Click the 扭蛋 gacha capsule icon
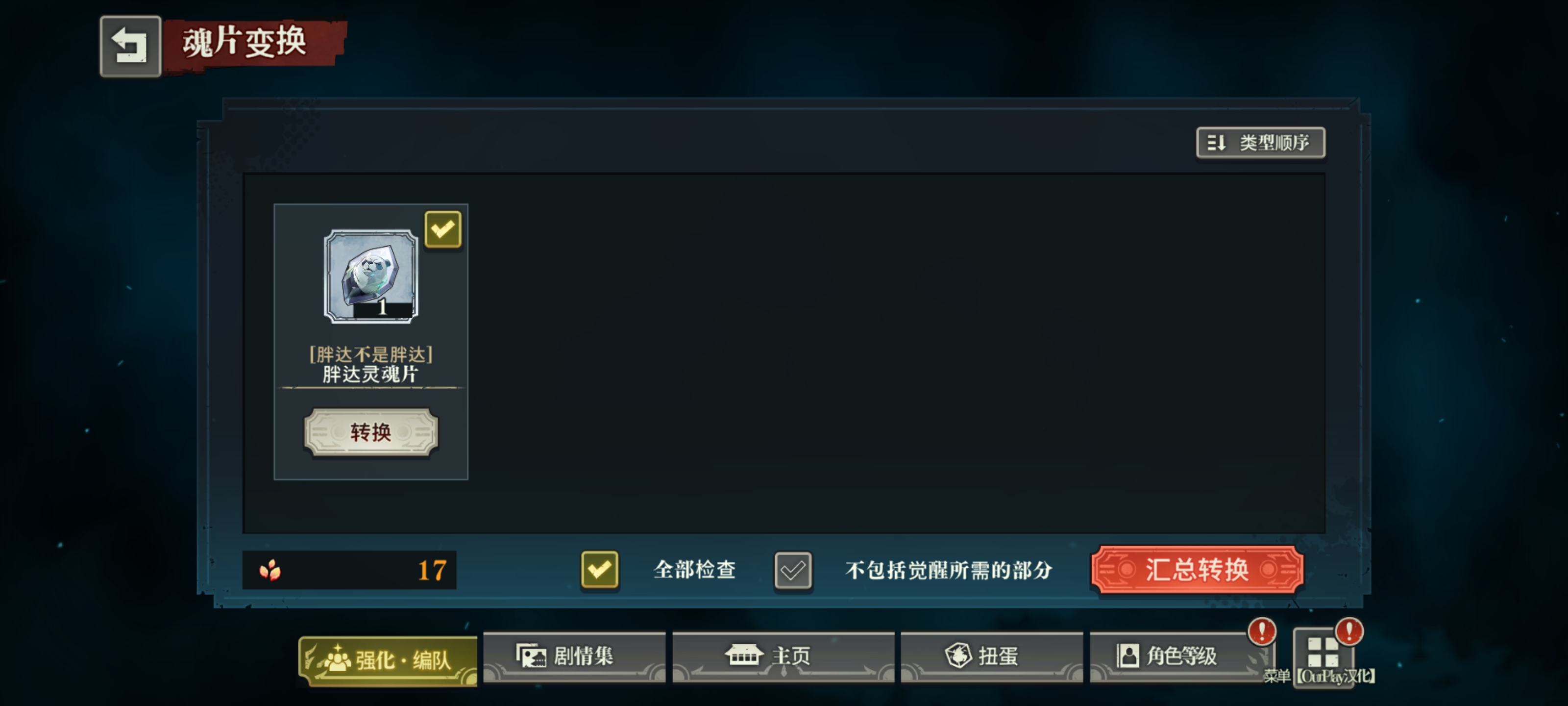1568x706 pixels. pyautogui.click(x=958, y=656)
